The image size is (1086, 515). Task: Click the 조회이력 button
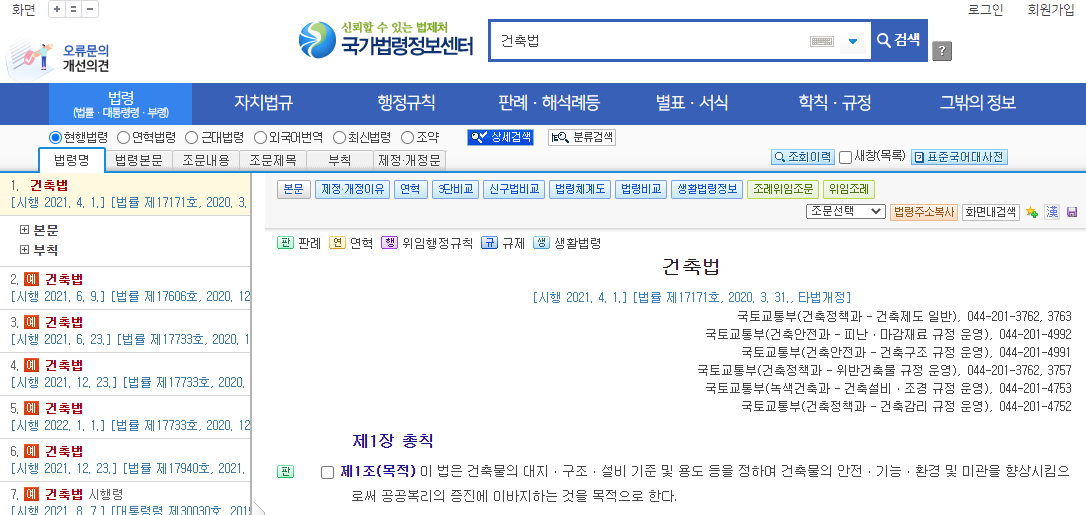point(803,157)
